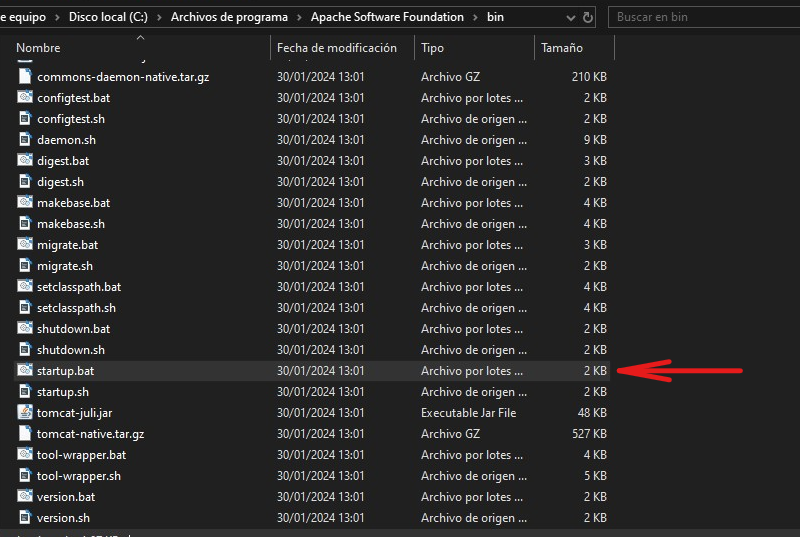The width and height of the screenshot is (800, 537).
Task: Click the startup.bat file icon
Action: tap(25, 371)
